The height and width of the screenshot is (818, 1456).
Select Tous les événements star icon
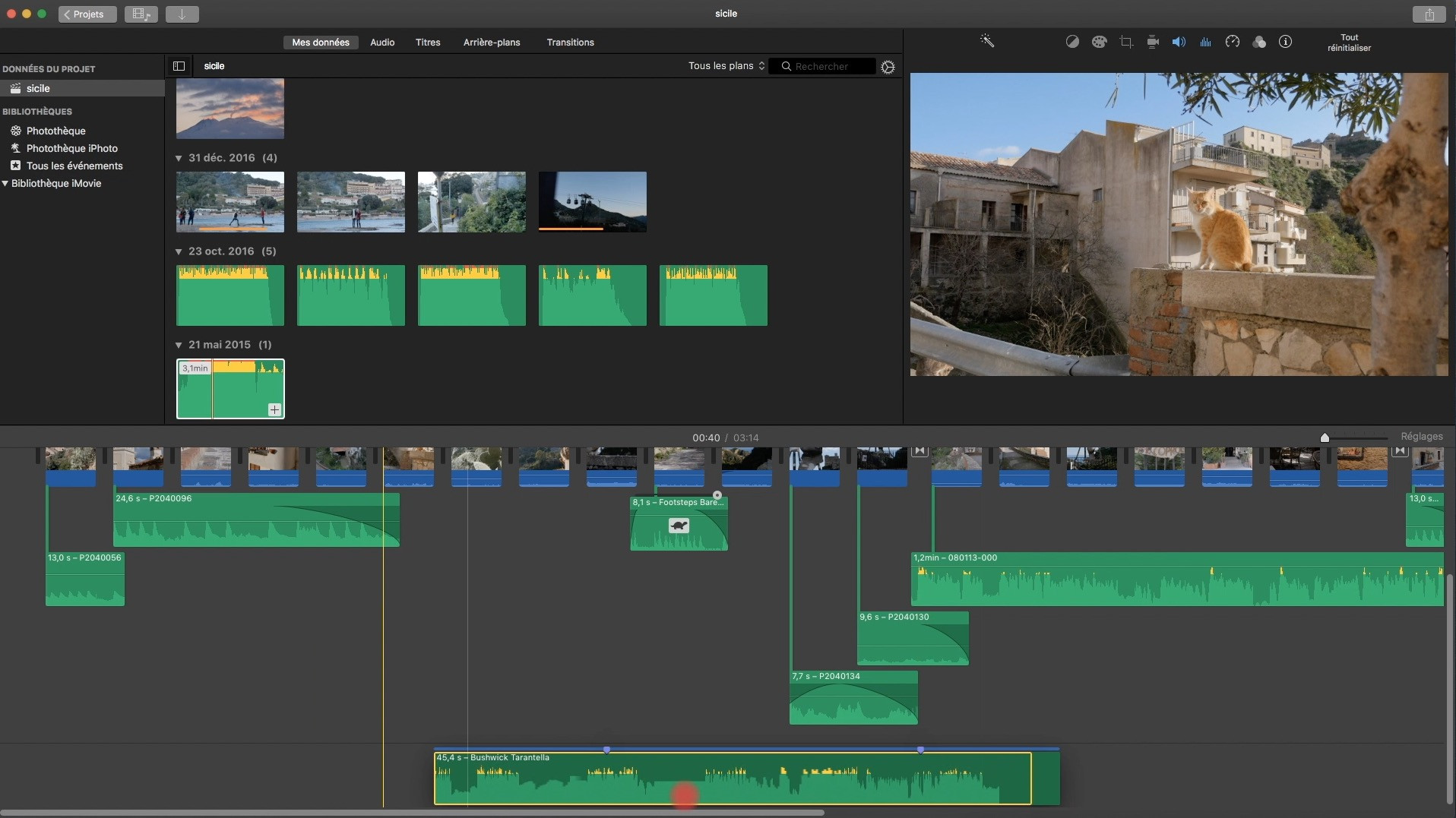click(x=15, y=166)
